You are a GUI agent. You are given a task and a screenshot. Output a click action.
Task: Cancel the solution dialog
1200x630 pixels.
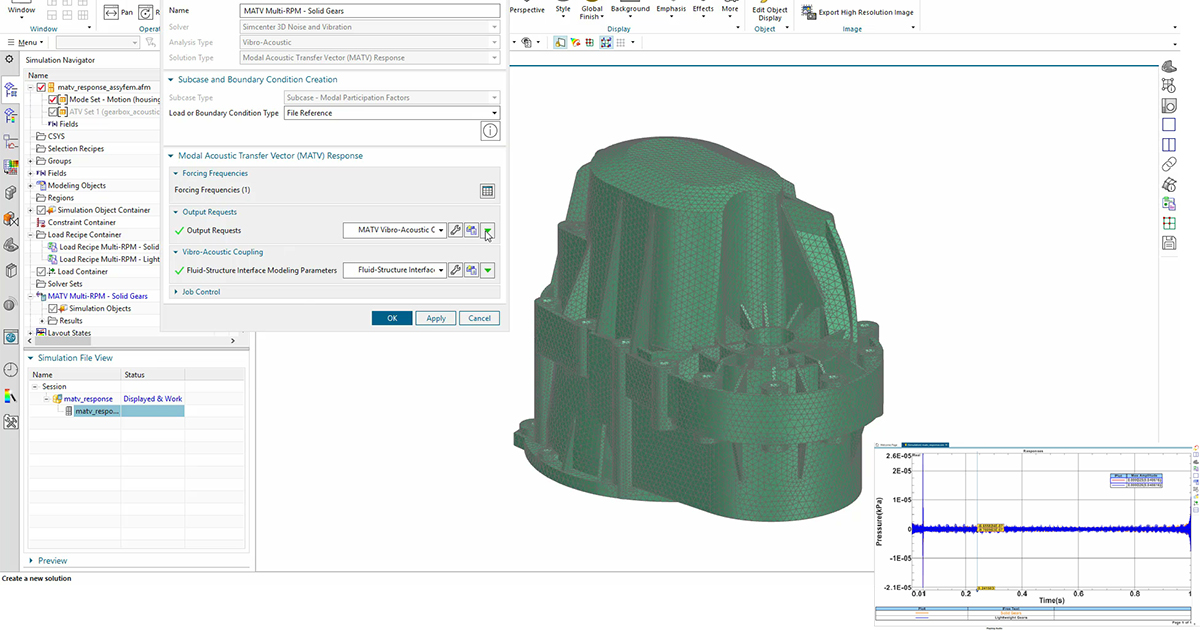click(479, 317)
